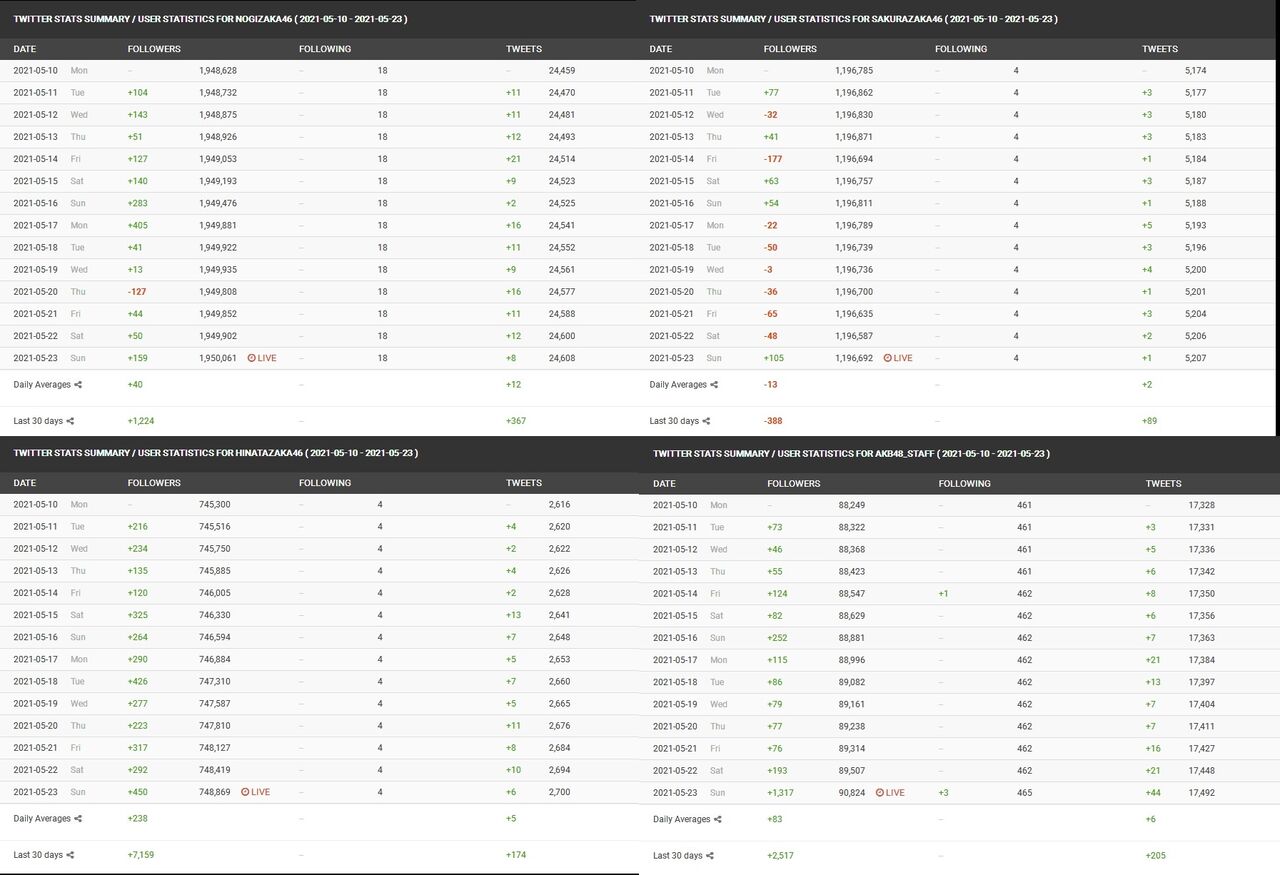Click follower count 745,300 in HINATAZAKA46 table
Viewport: 1280px width, 875px height.
(x=215, y=505)
